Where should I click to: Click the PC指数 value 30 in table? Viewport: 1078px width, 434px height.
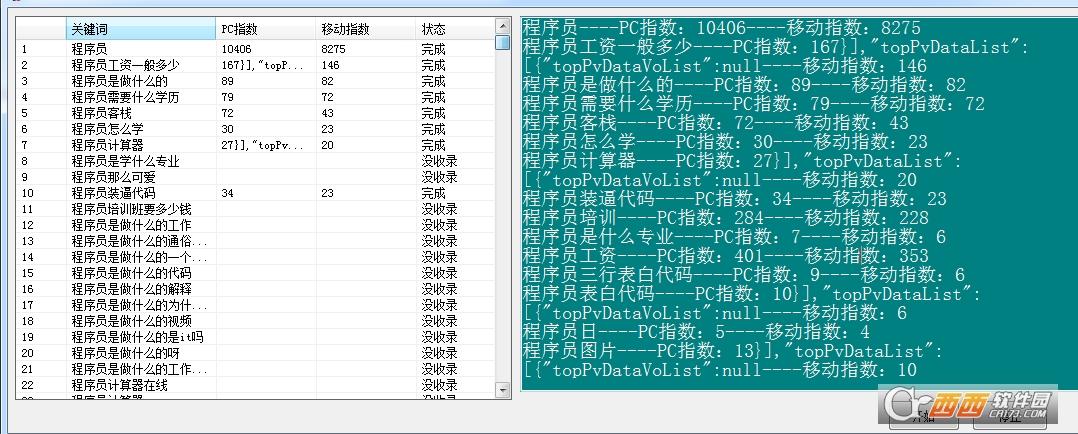pyautogui.click(x=228, y=129)
